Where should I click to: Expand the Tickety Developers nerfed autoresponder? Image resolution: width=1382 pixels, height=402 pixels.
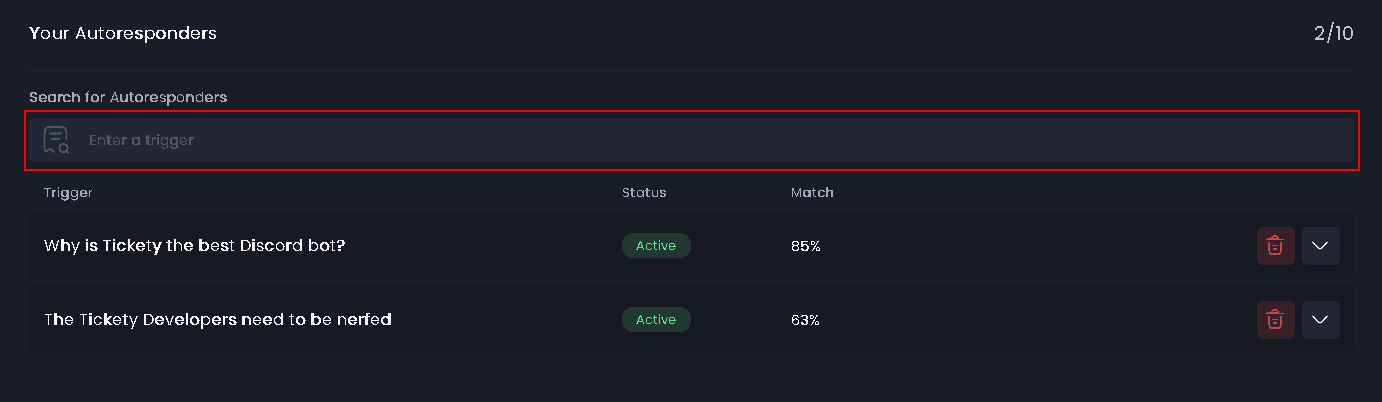click(1320, 320)
